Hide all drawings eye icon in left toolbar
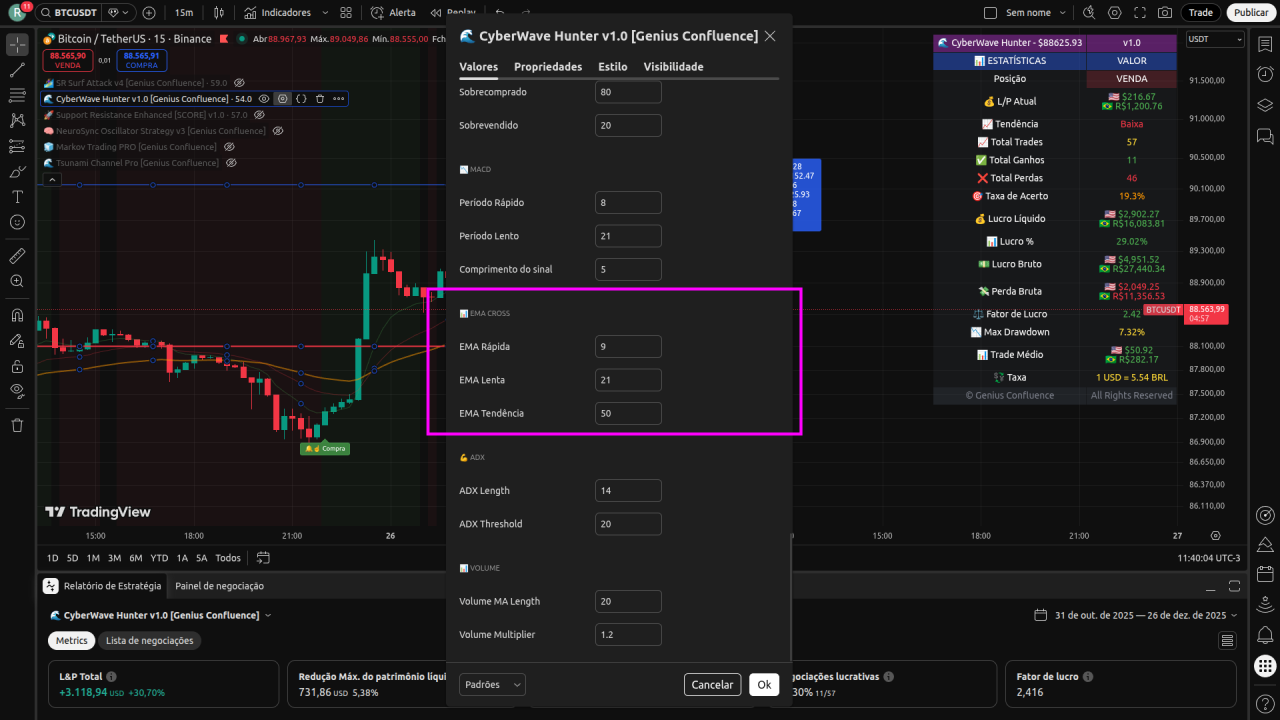This screenshot has width=1280, height=720. point(17,390)
